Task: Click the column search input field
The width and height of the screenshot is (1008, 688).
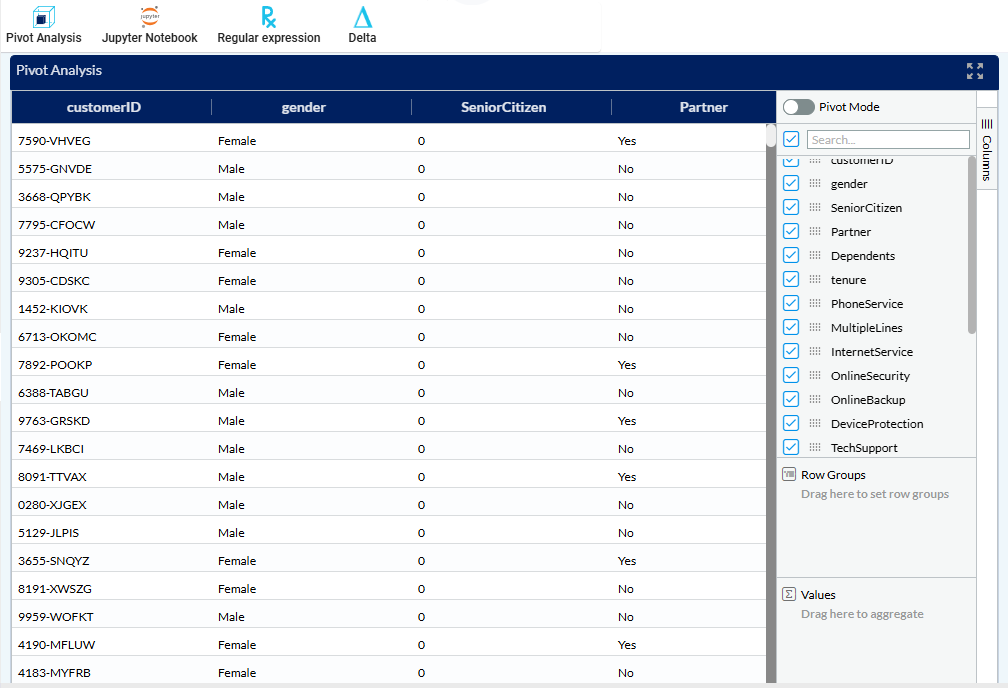Action: pyautogui.click(x=888, y=140)
